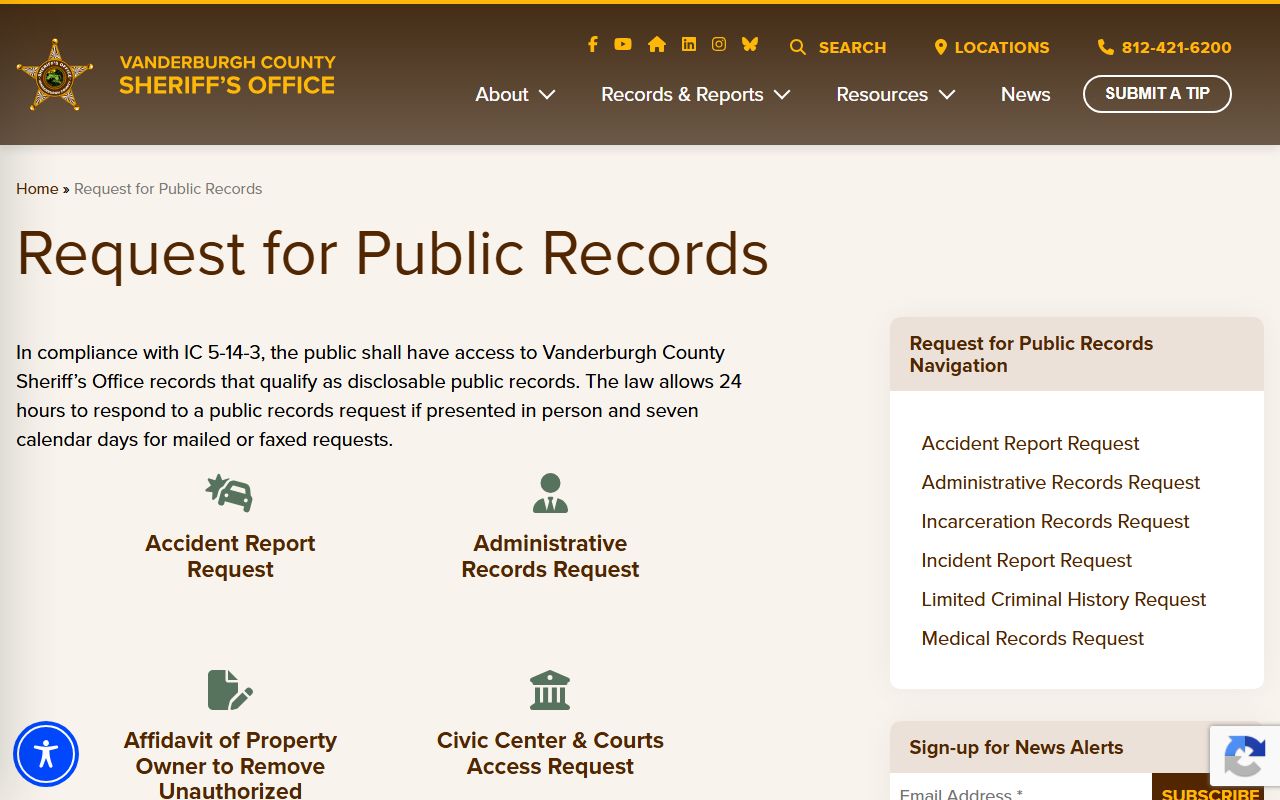Screen dimensions: 1280x800
Task: Click the Nextdoor house icon
Action: point(656,44)
